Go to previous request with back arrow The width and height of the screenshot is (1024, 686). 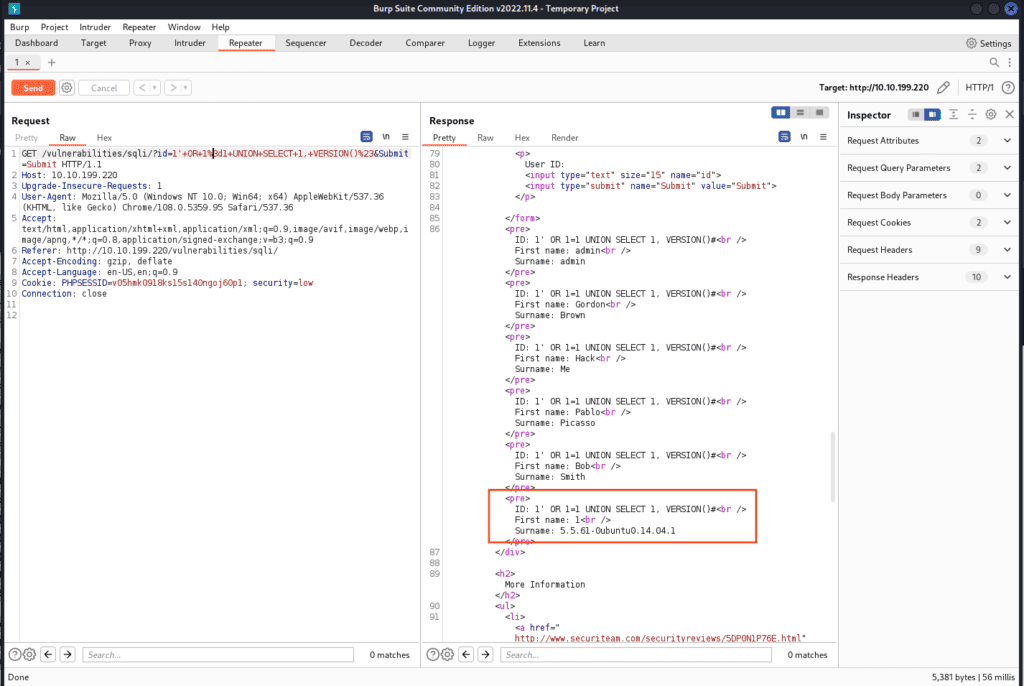coord(142,88)
